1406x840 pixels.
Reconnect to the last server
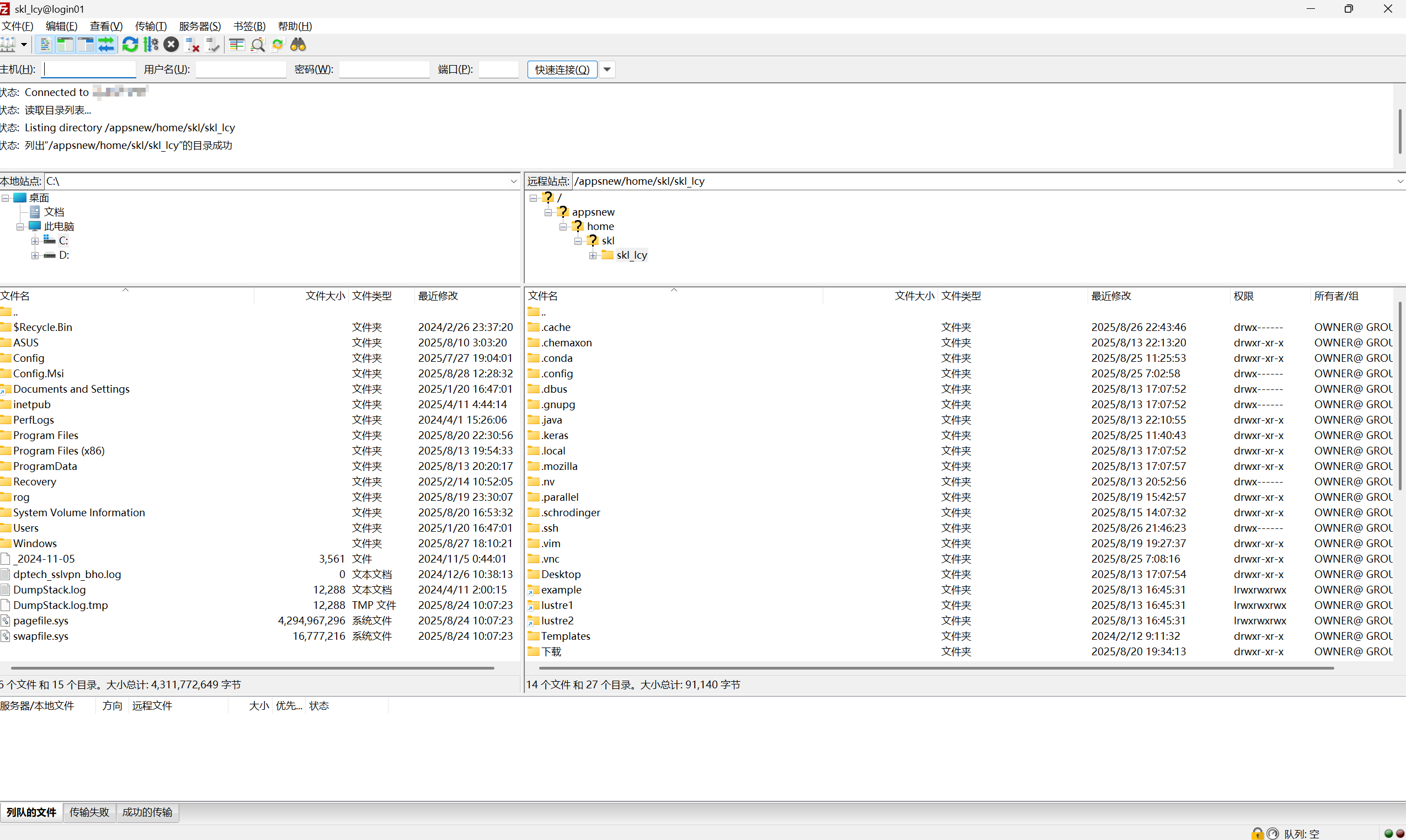click(x=212, y=44)
